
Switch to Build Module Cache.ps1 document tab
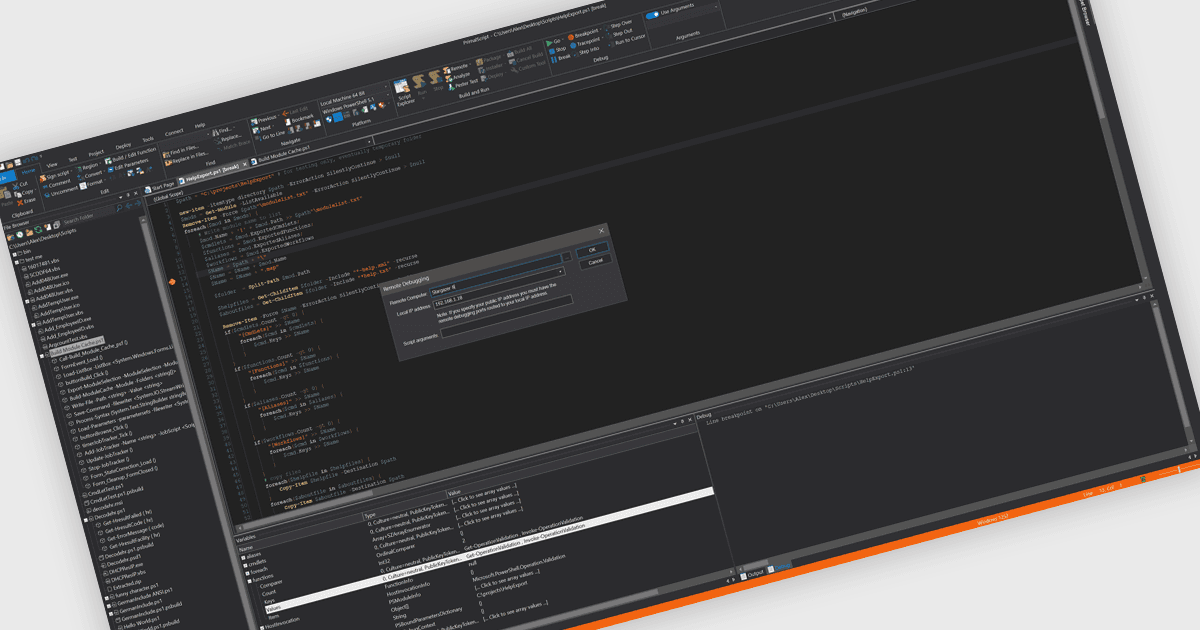click(x=282, y=154)
